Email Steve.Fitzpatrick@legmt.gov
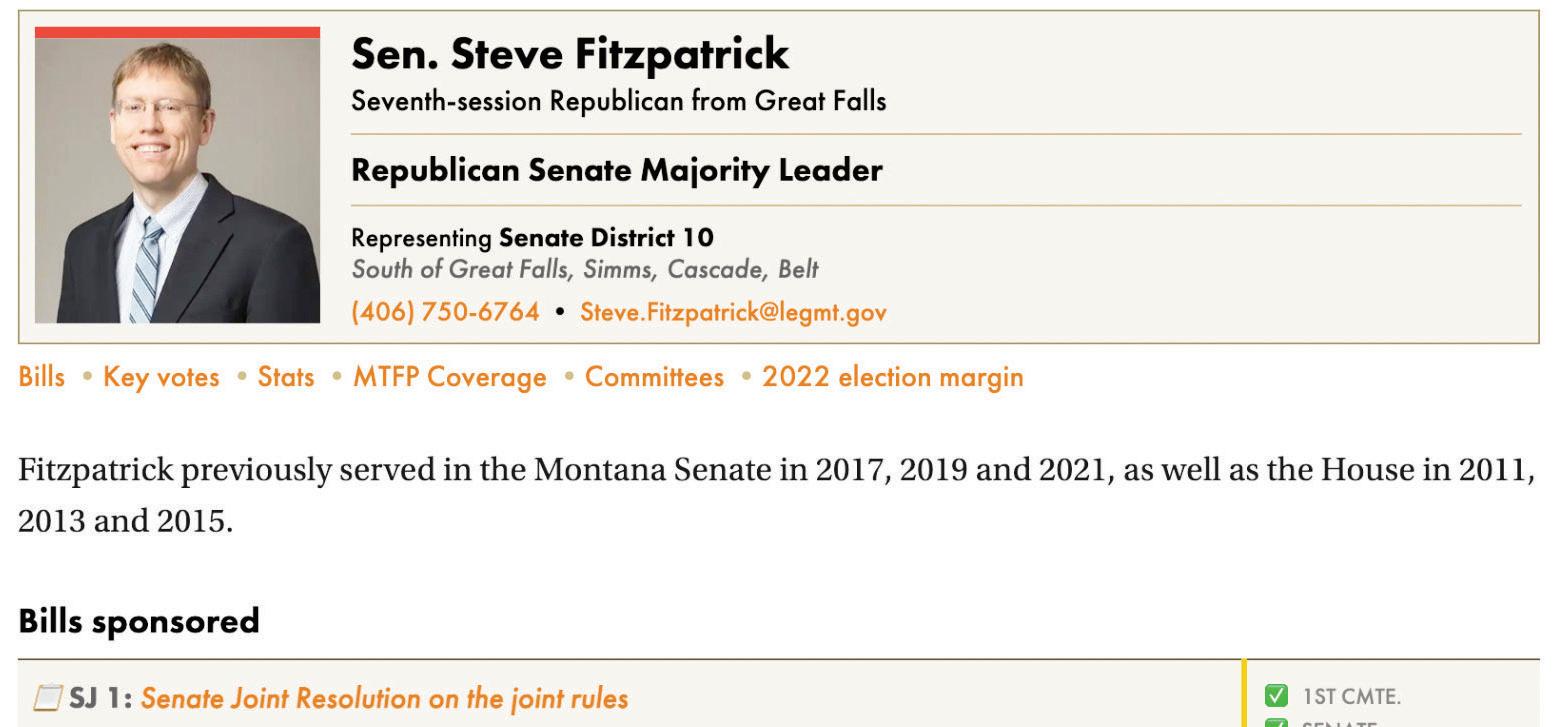 point(733,312)
